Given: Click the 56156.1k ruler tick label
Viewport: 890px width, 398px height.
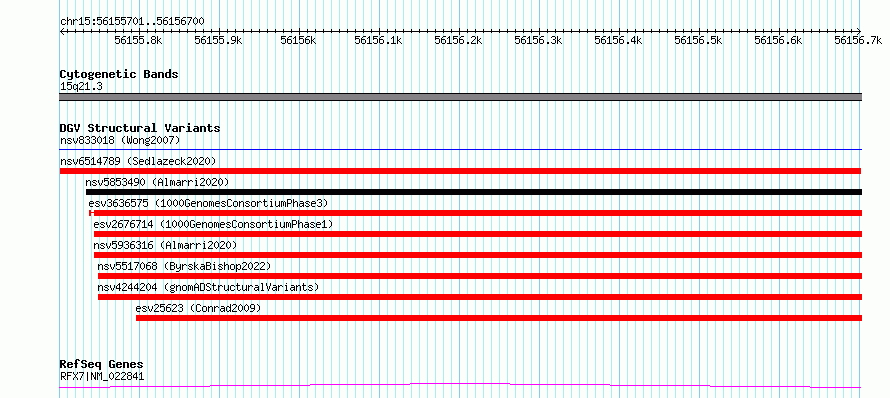Looking at the screenshot, I should [379, 40].
